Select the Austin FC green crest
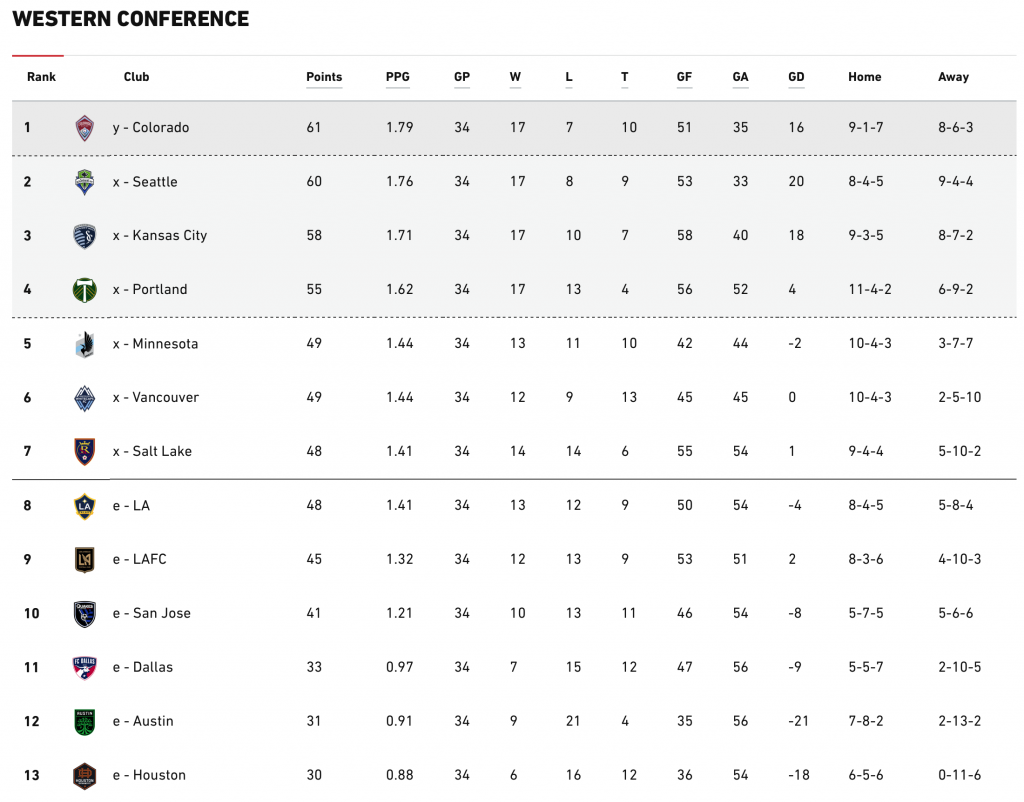1024x802 pixels. point(84,722)
